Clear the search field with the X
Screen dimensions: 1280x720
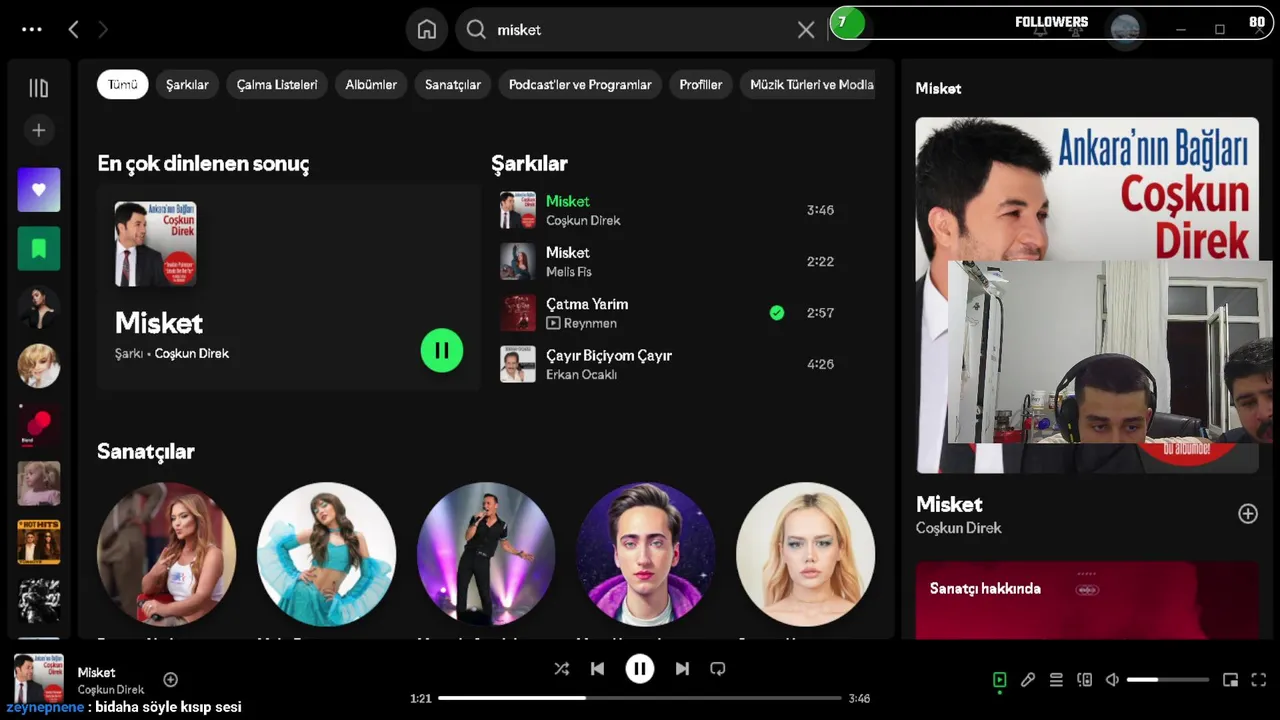coord(806,30)
